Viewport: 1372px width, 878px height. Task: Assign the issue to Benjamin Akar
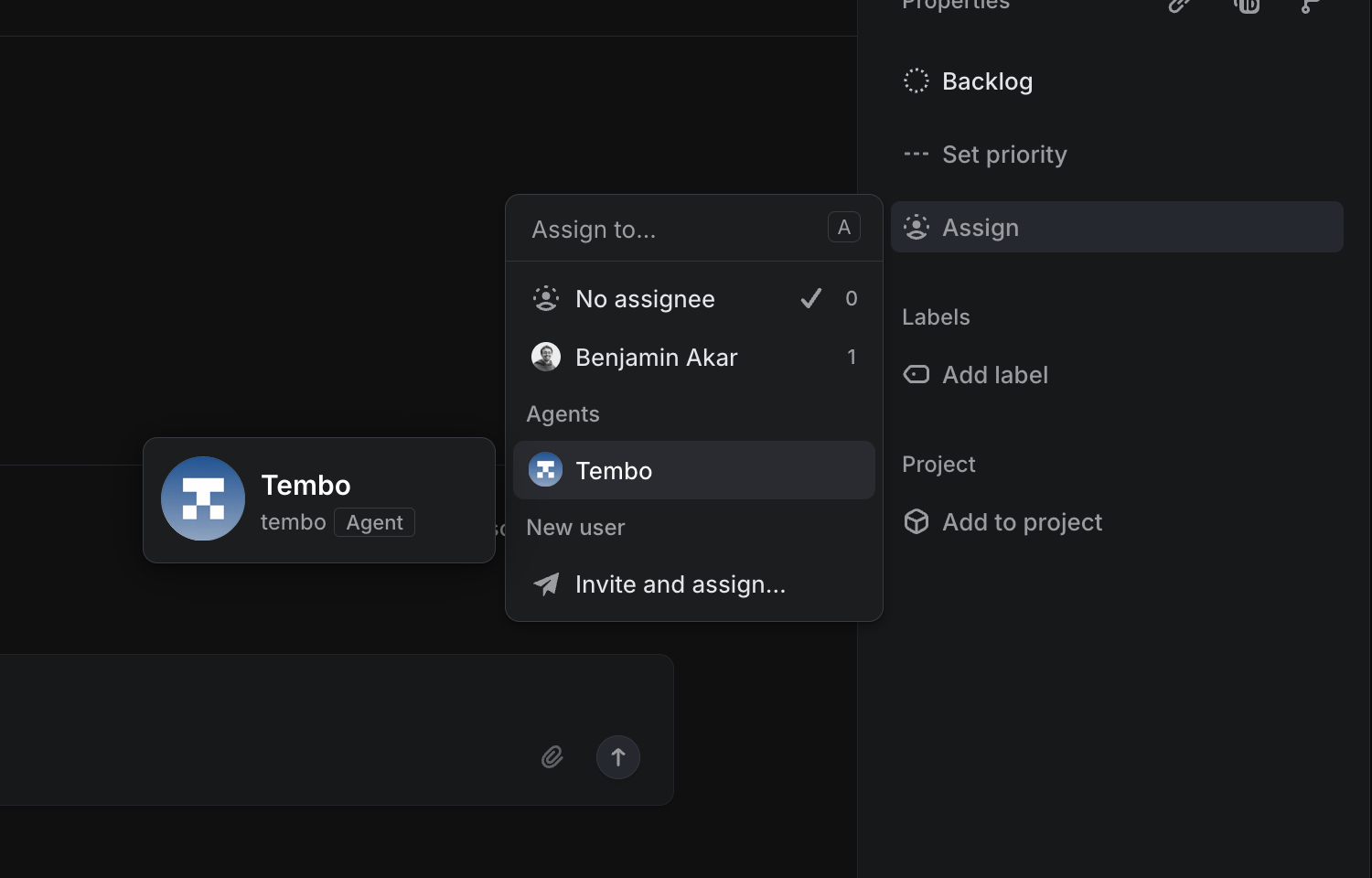tap(694, 357)
